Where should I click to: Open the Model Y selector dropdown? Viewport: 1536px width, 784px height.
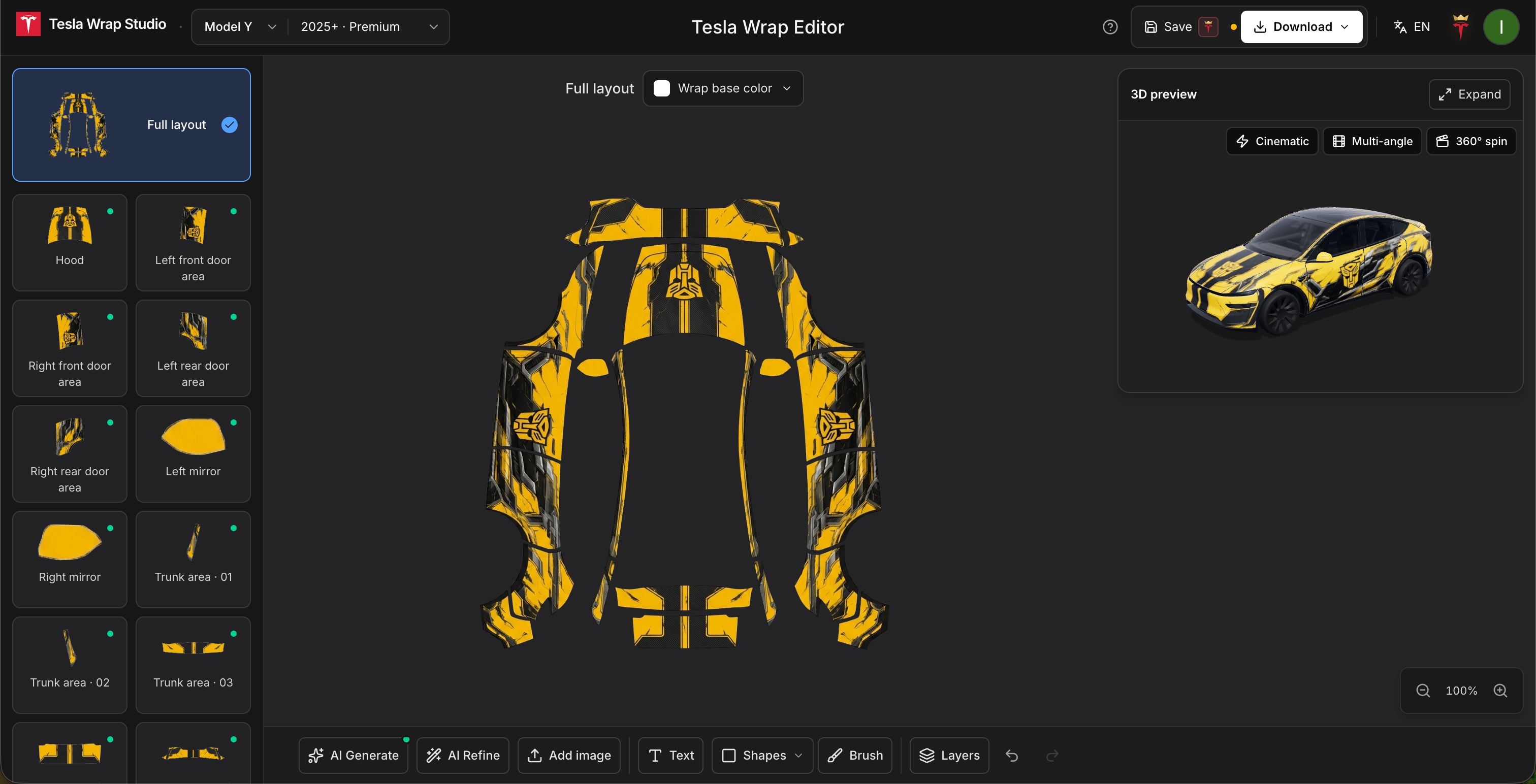point(240,27)
